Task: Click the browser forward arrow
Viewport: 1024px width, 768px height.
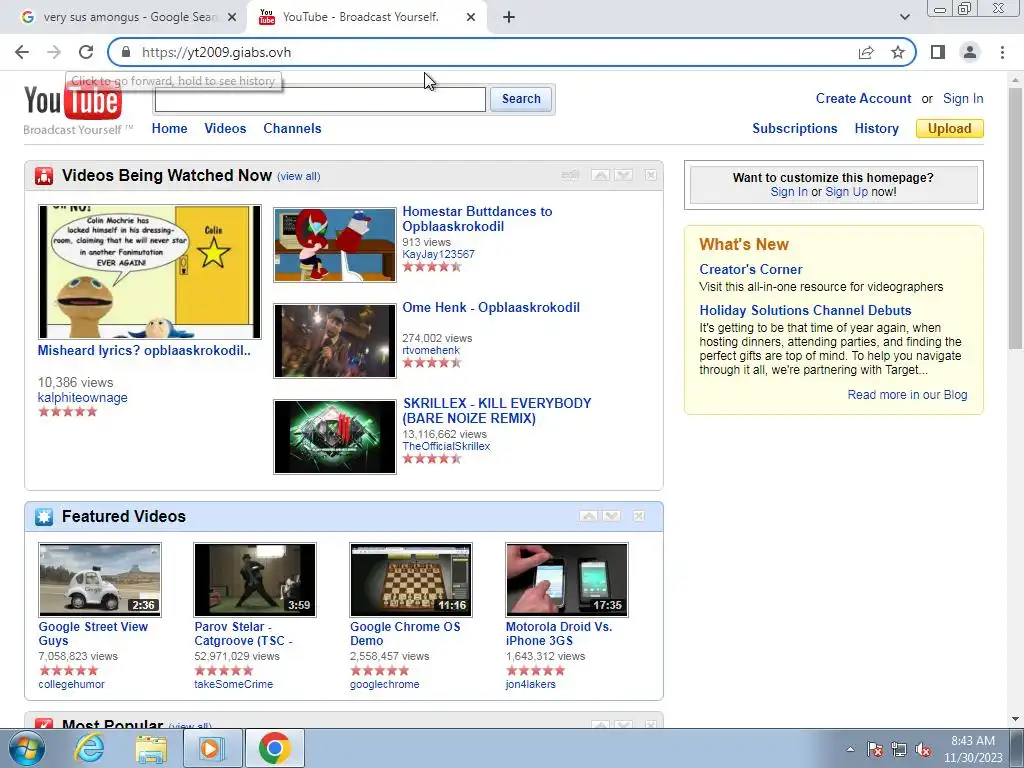Action: (x=54, y=52)
